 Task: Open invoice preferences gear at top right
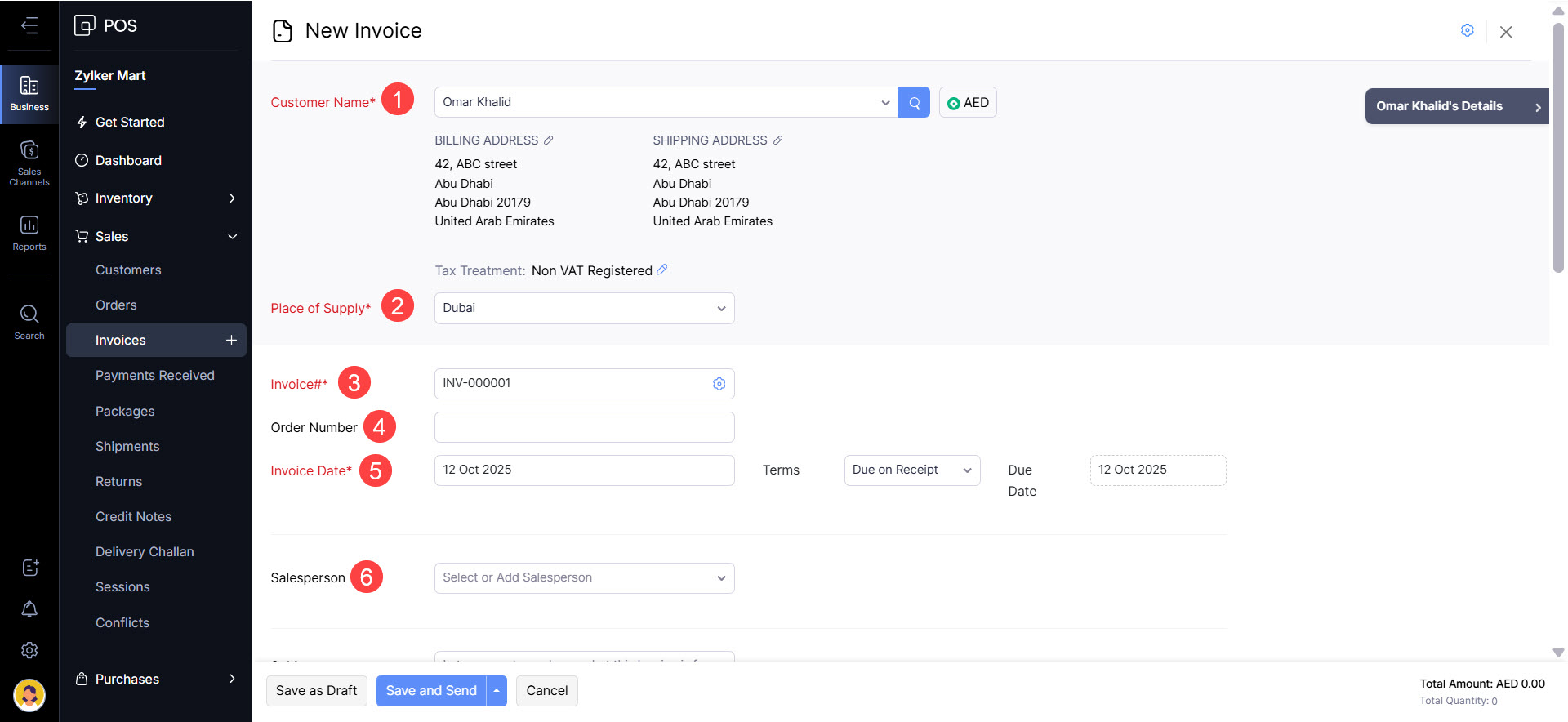(x=1467, y=31)
